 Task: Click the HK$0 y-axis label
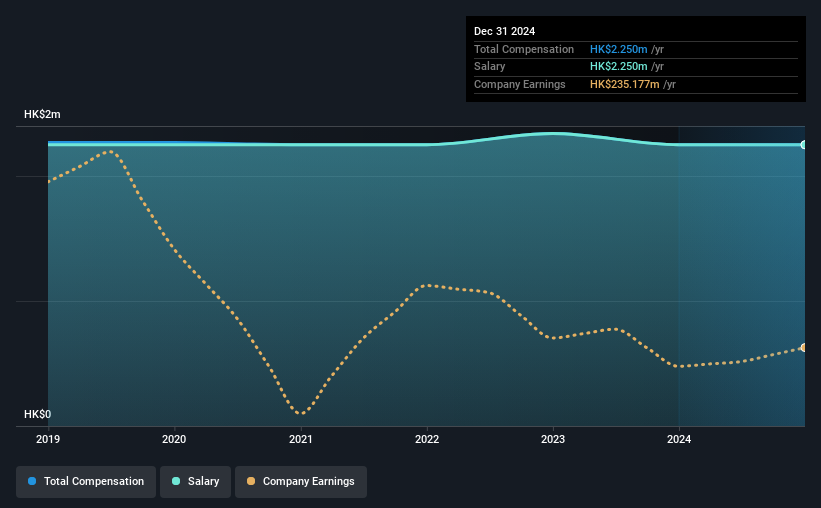(x=38, y=414)
